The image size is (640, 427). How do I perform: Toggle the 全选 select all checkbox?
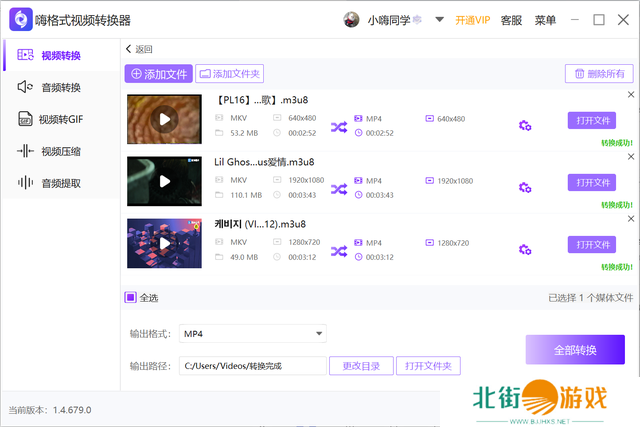(130, 297)
